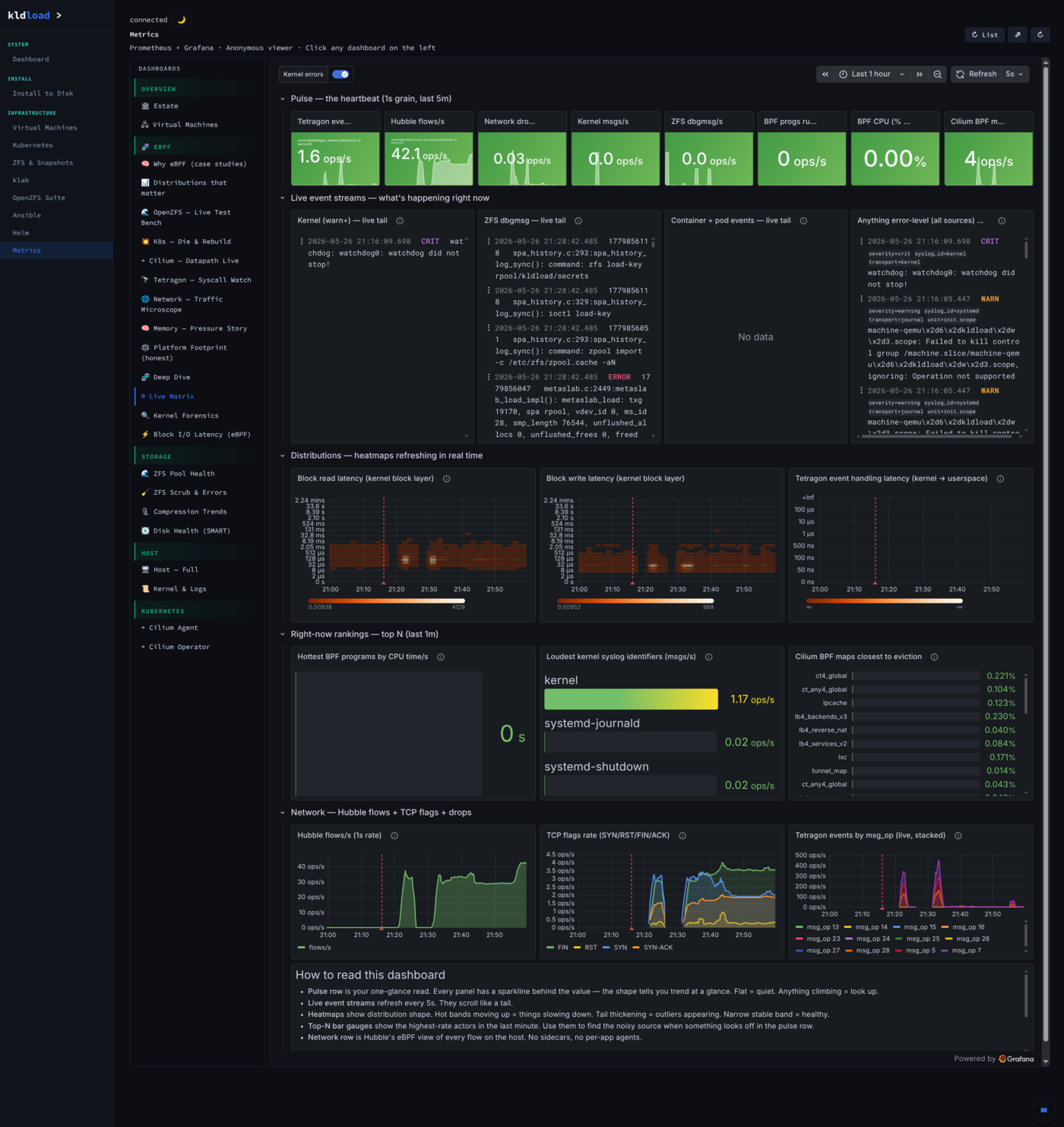Click the shift time range backward arrows
This screenshot has height=1127, width=1064.
click(825, 74)
